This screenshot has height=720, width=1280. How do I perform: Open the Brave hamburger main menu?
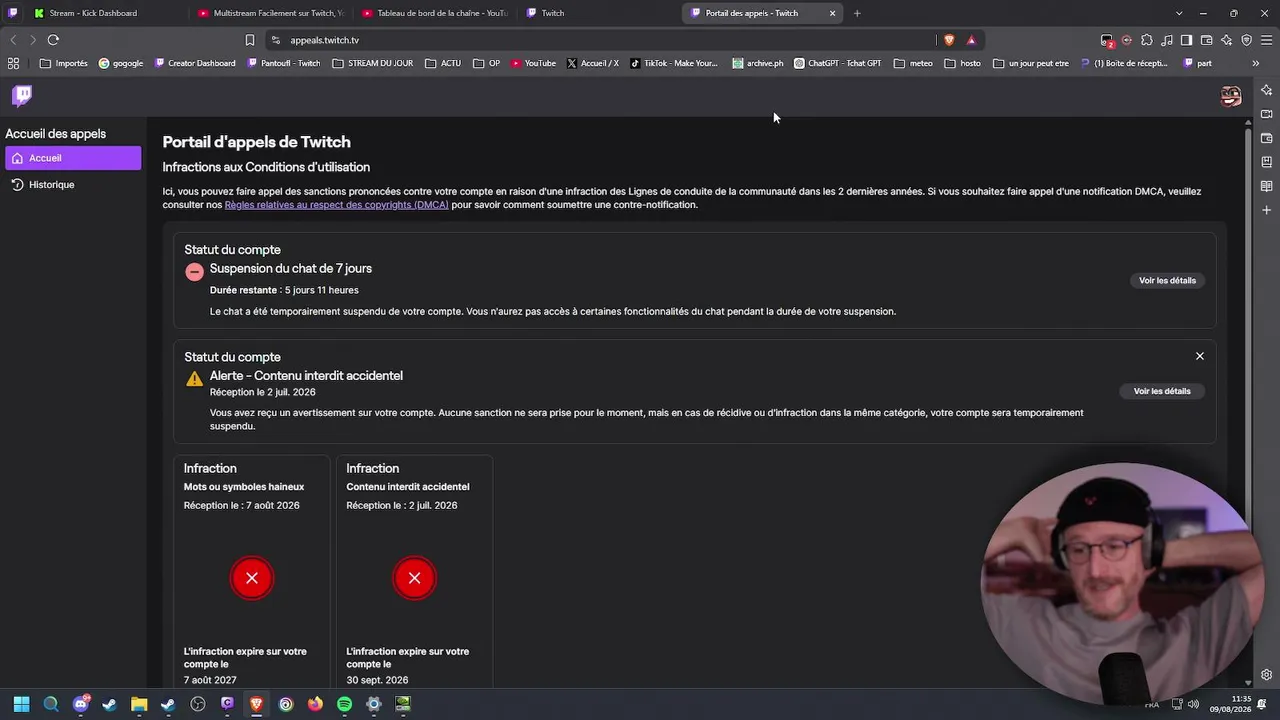[x=1267, y=40]
